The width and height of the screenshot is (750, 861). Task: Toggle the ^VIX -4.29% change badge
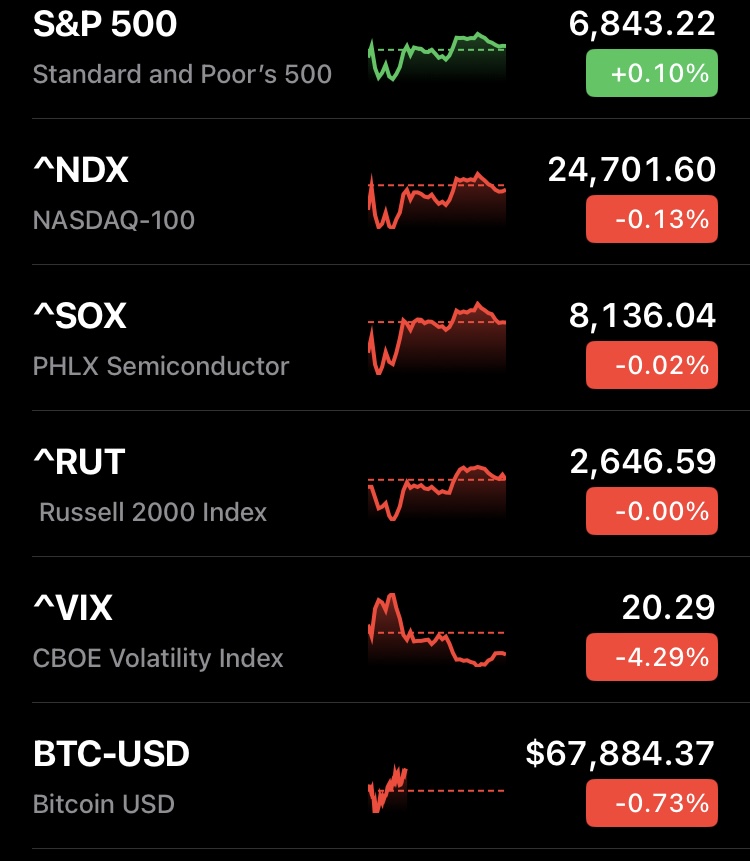(x=651, y=657)
